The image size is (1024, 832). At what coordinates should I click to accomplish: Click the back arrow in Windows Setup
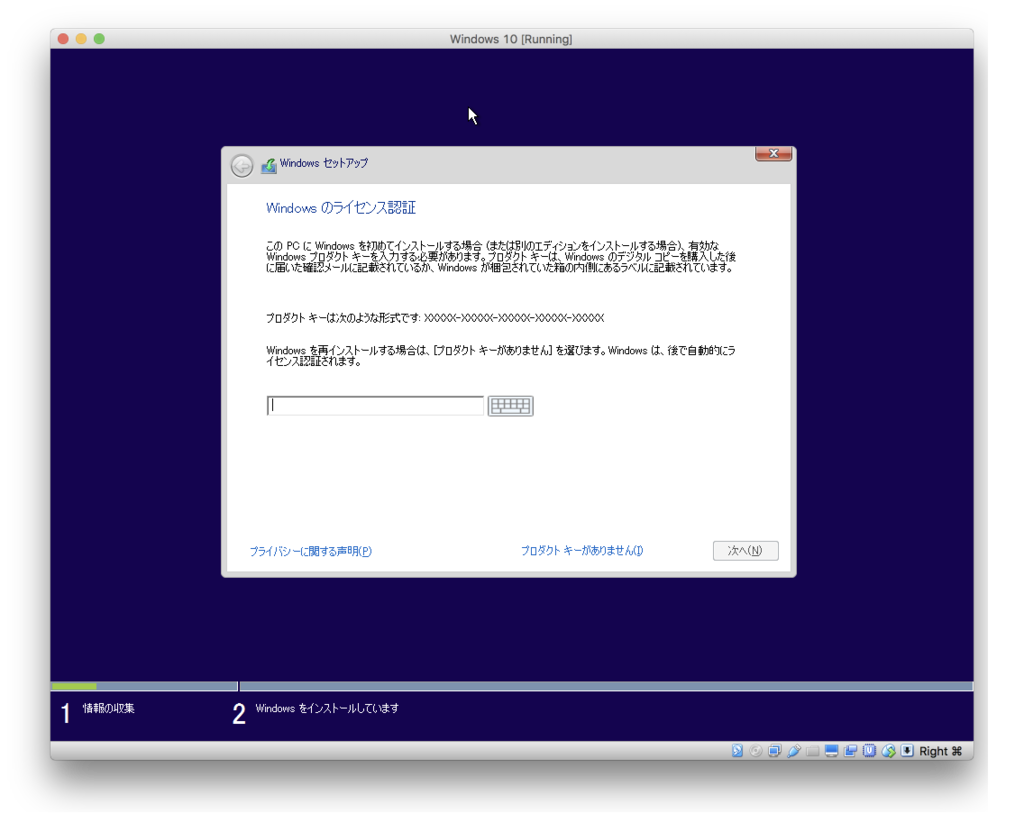coord(242,166)
